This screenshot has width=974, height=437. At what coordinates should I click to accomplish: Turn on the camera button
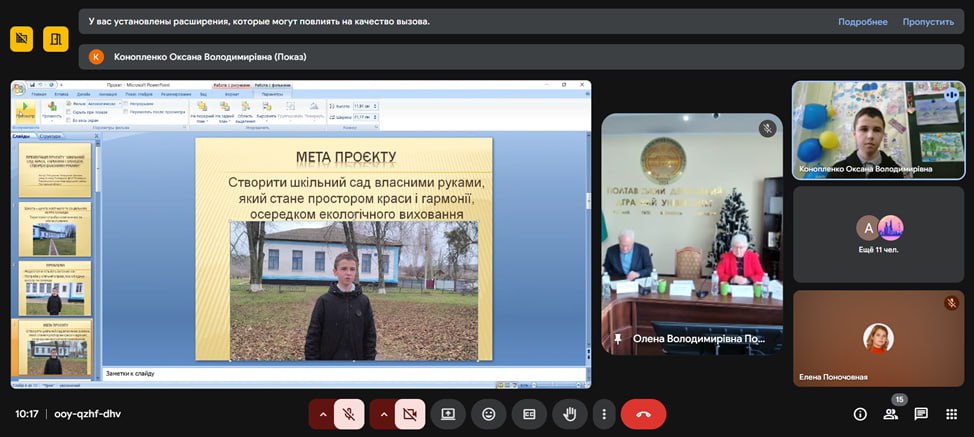409,414
